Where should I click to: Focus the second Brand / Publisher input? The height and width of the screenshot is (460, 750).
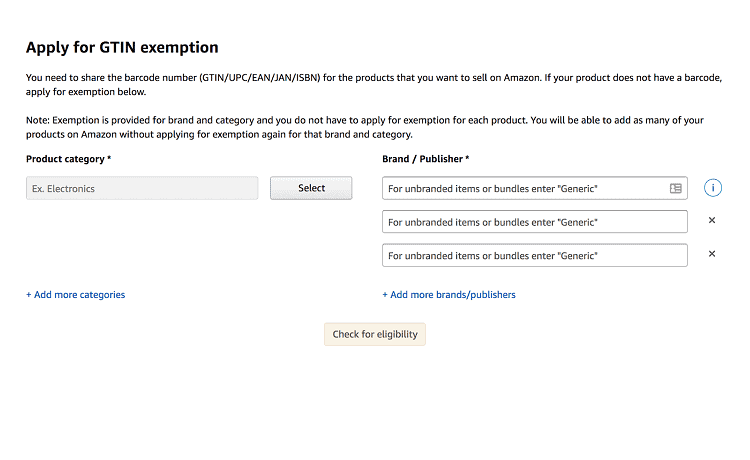[x=535, y=221]
